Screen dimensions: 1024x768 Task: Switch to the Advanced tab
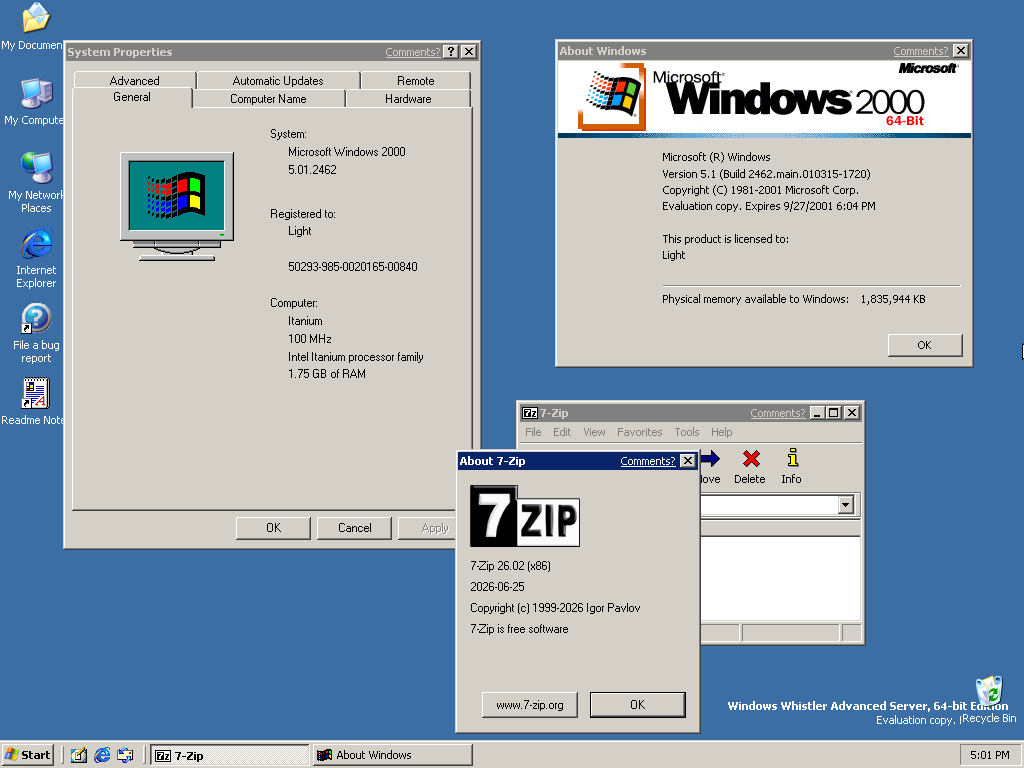[135, 80]
